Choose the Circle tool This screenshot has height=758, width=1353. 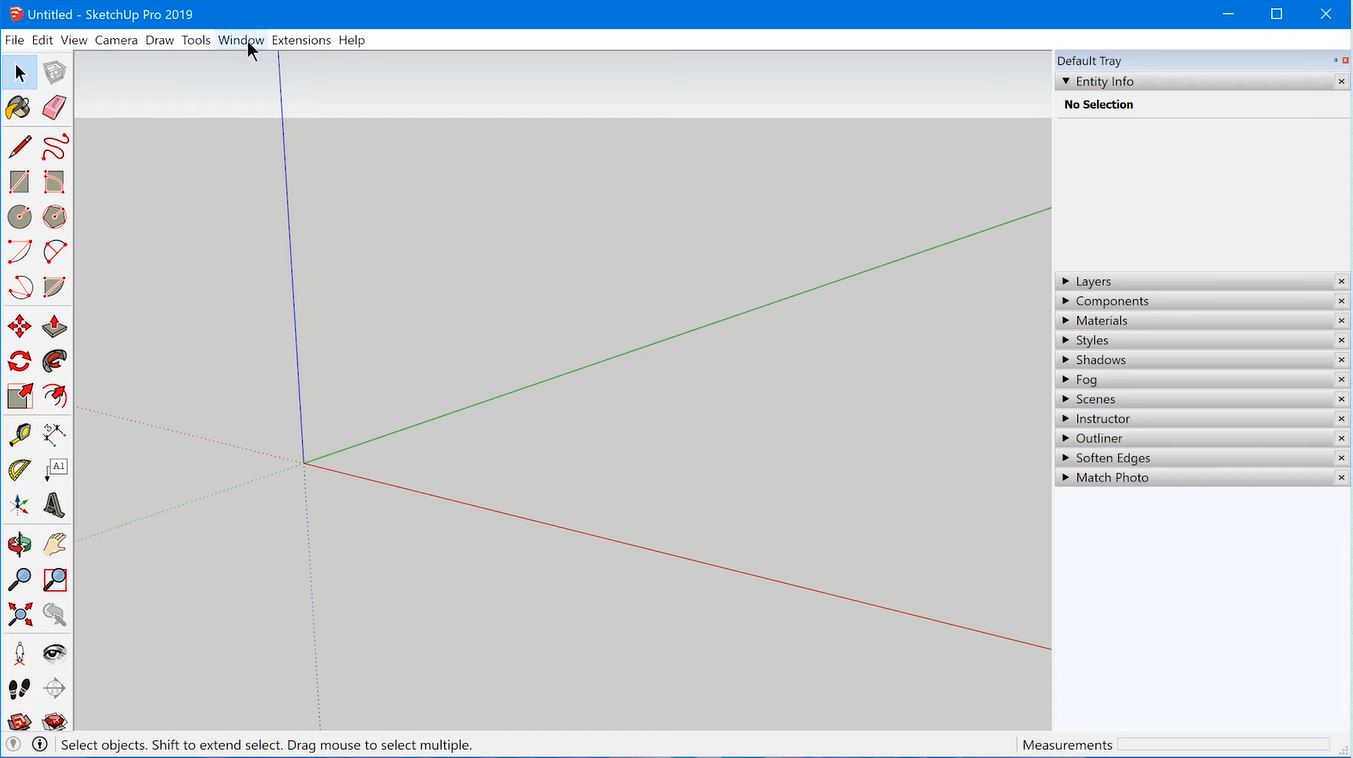(18, 216)
